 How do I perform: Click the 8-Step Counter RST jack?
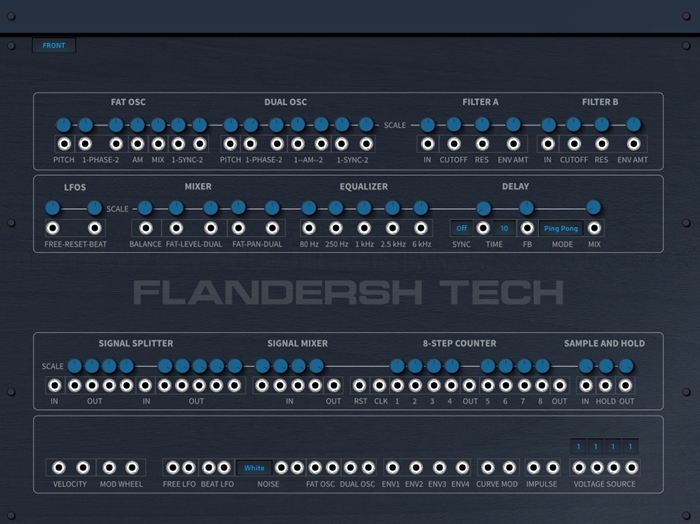coord(360,385)
